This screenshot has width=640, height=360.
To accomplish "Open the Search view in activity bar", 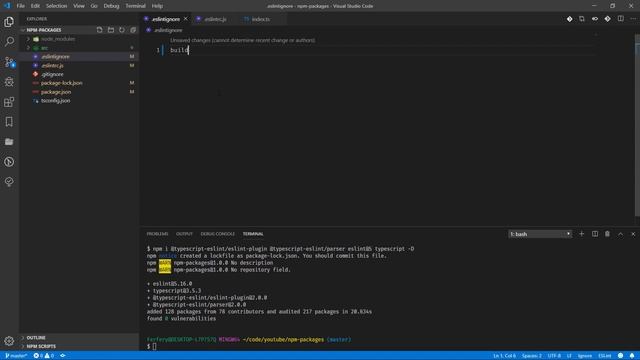I will point(9,42).
